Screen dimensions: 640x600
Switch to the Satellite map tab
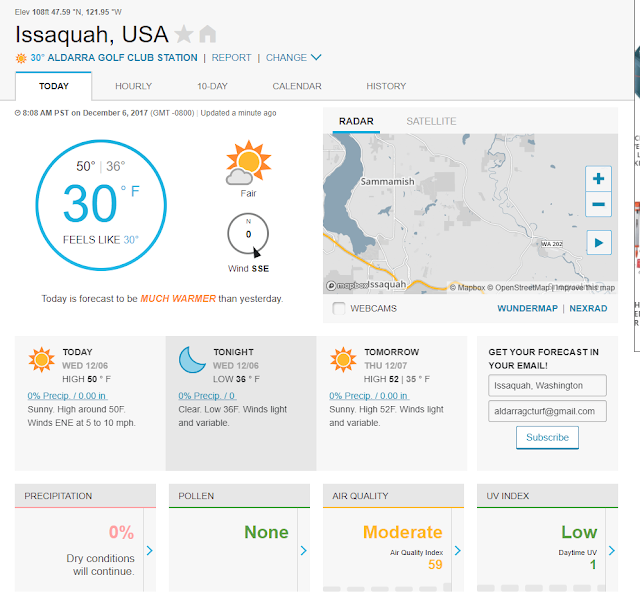(431, 121)
